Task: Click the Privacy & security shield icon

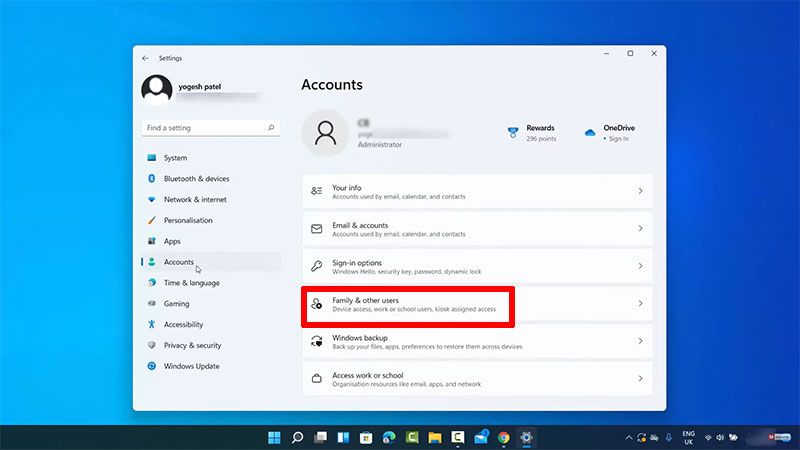Action: [x=152, y=345]
